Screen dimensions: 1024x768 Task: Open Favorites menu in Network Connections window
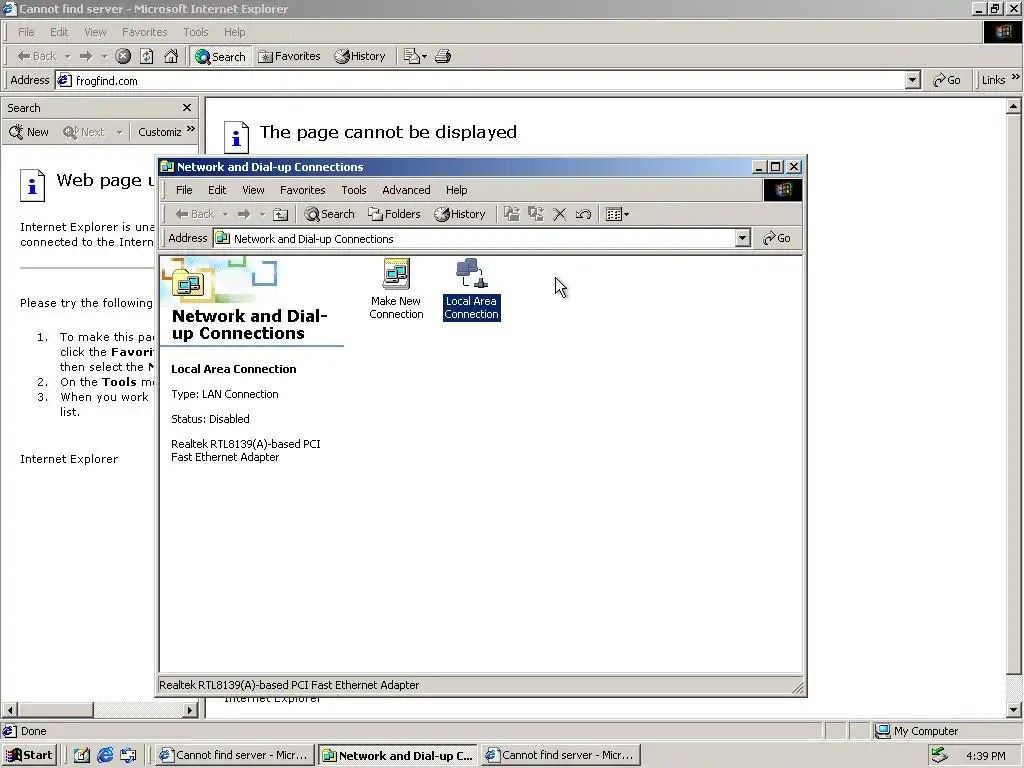pyautogui.click(x=302, y=190)
